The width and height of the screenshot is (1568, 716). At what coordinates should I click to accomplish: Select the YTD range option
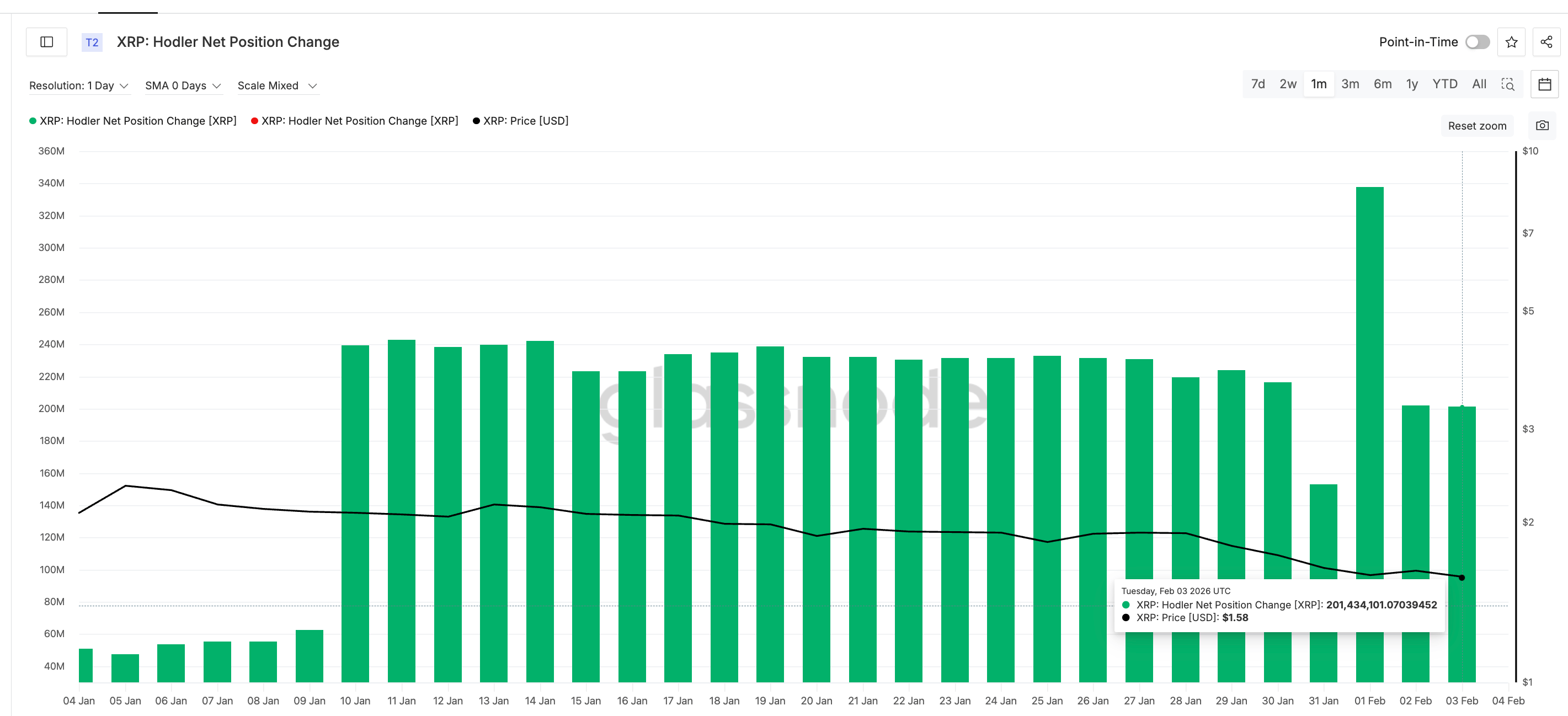point(1444,84)
